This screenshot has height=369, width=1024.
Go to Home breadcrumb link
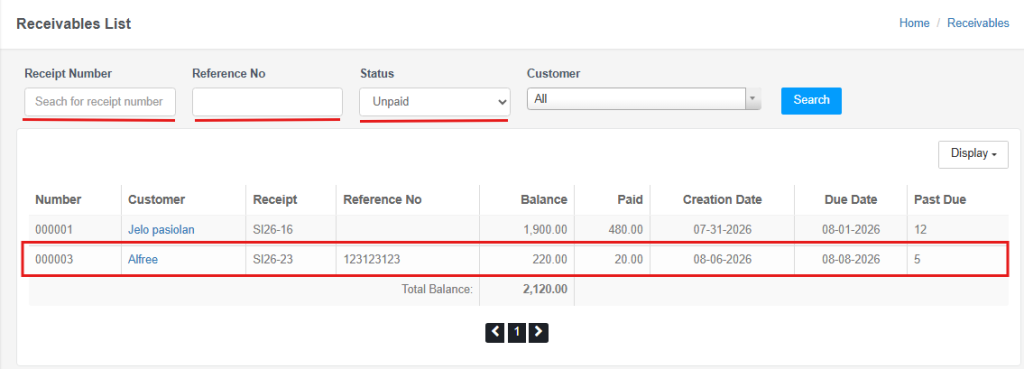914,23
